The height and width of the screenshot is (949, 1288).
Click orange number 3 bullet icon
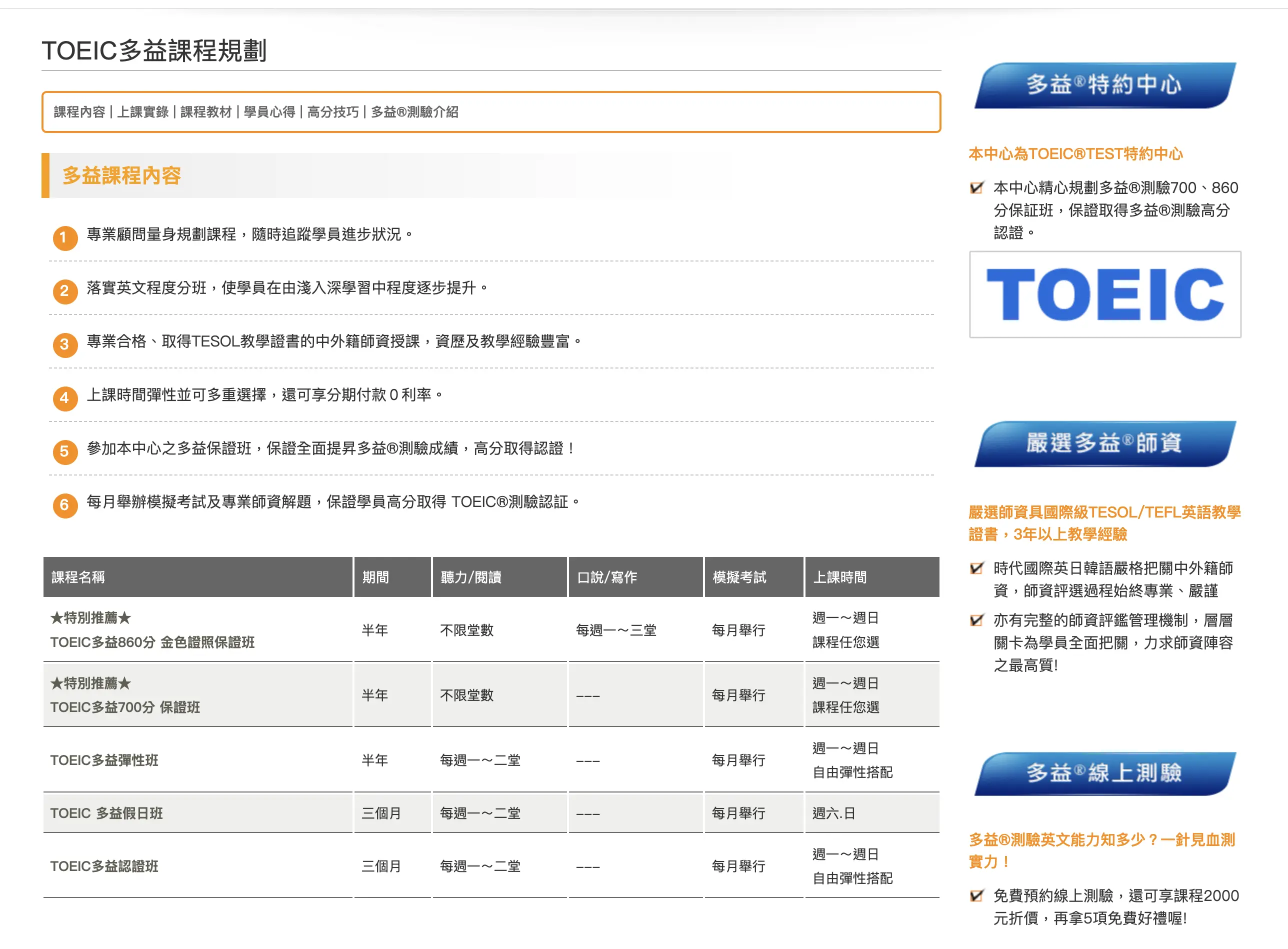coord(65,344)
